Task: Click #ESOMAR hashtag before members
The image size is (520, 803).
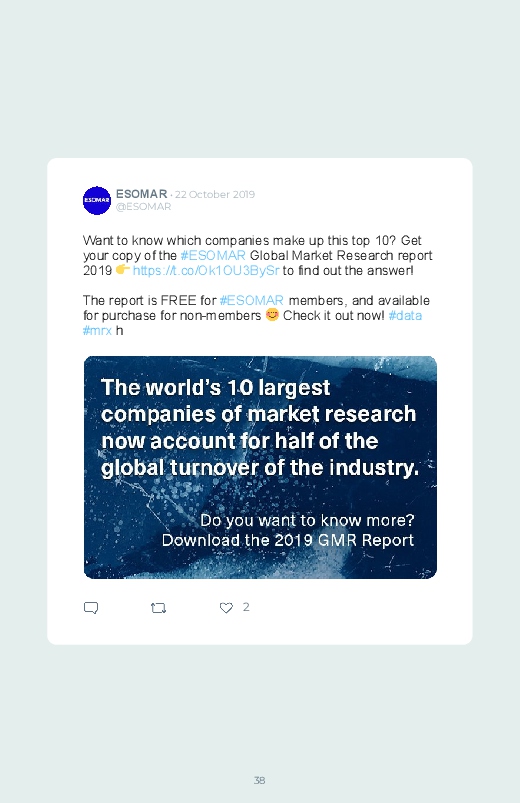Action: tap(252, 300)
